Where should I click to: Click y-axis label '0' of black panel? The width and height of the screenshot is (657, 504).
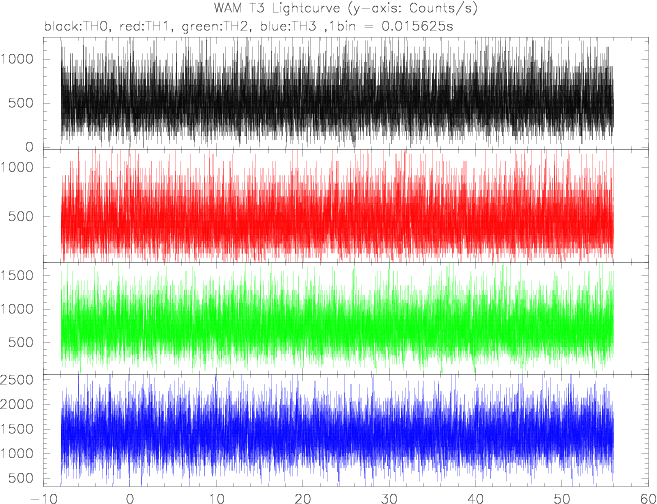(29, 147)
